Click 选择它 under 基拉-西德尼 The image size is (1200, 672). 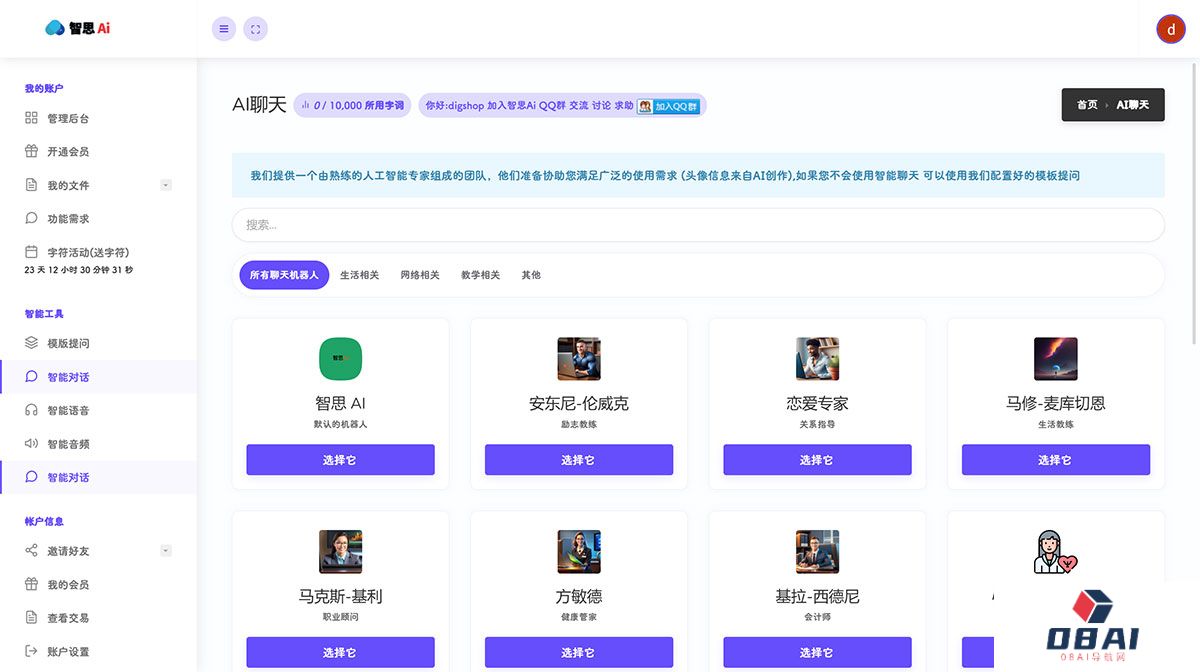817,652
